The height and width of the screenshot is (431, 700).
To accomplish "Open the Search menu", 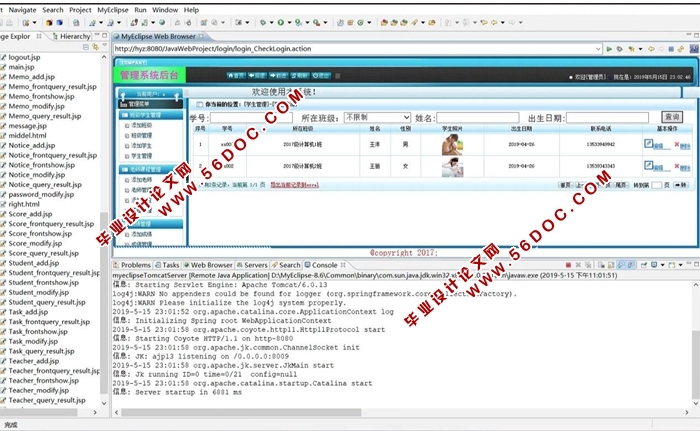I will 53,10.
